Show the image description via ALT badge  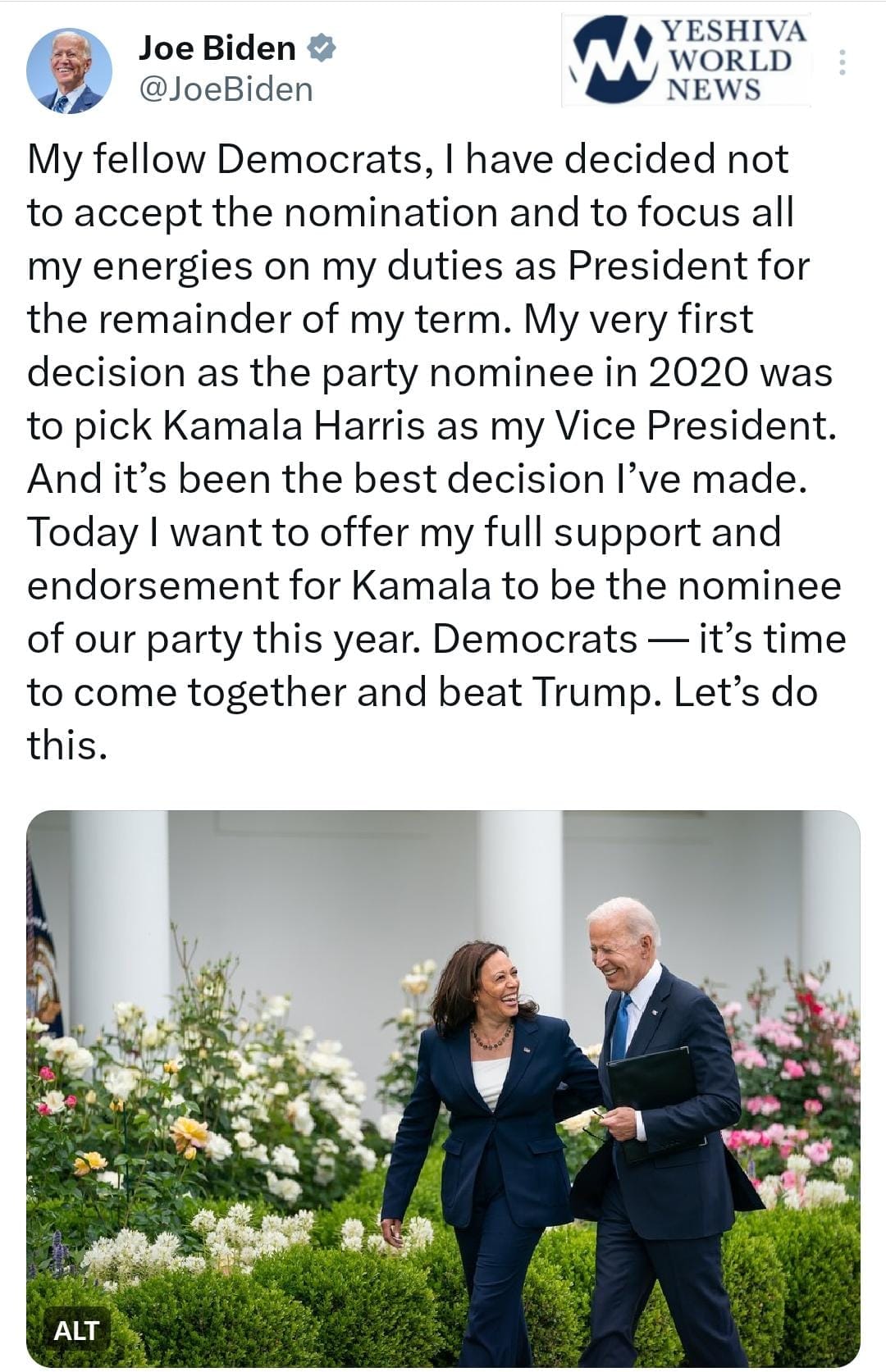point(76,1329)
